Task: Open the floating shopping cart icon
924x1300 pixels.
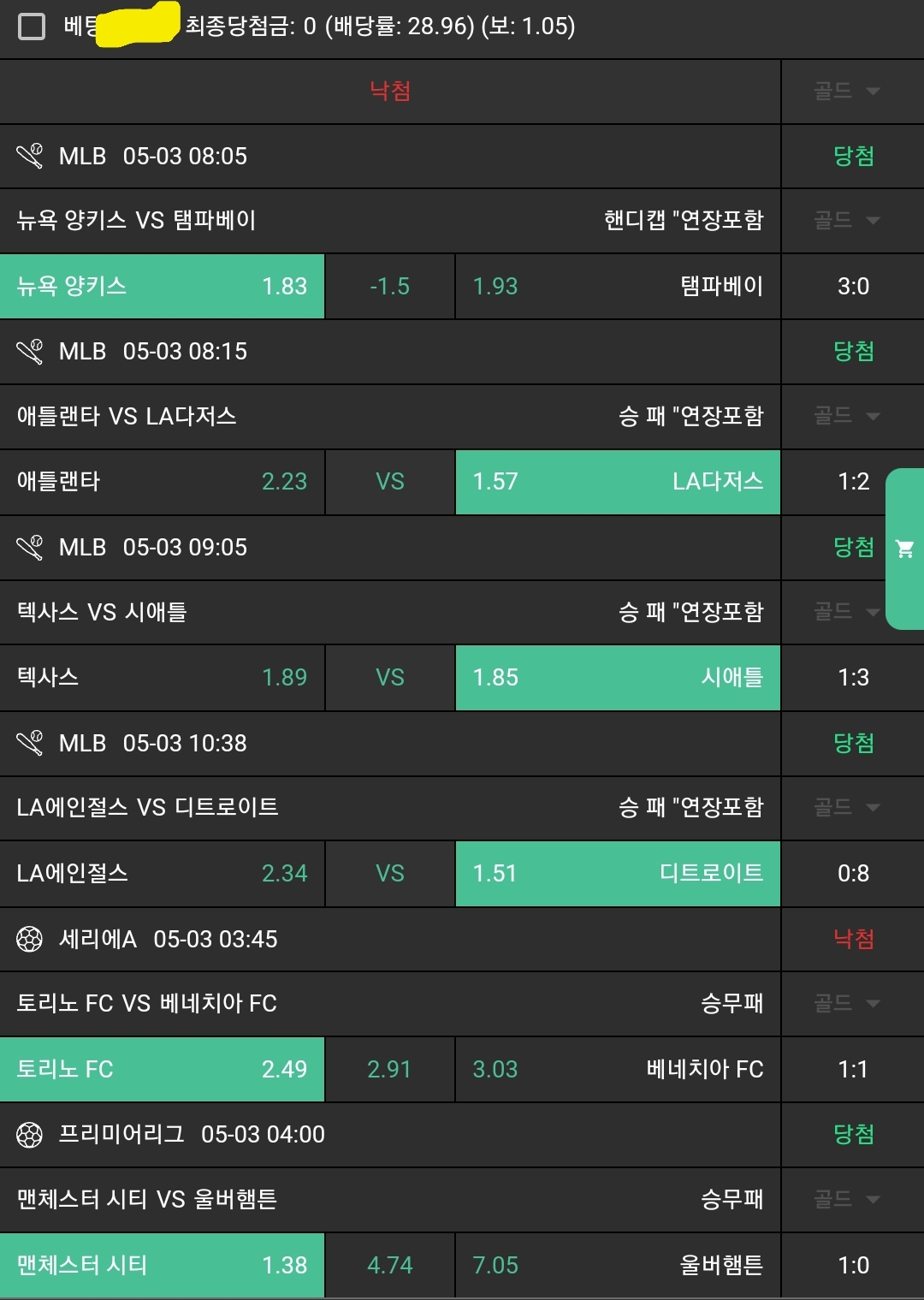Action: [x=904, y=549]
